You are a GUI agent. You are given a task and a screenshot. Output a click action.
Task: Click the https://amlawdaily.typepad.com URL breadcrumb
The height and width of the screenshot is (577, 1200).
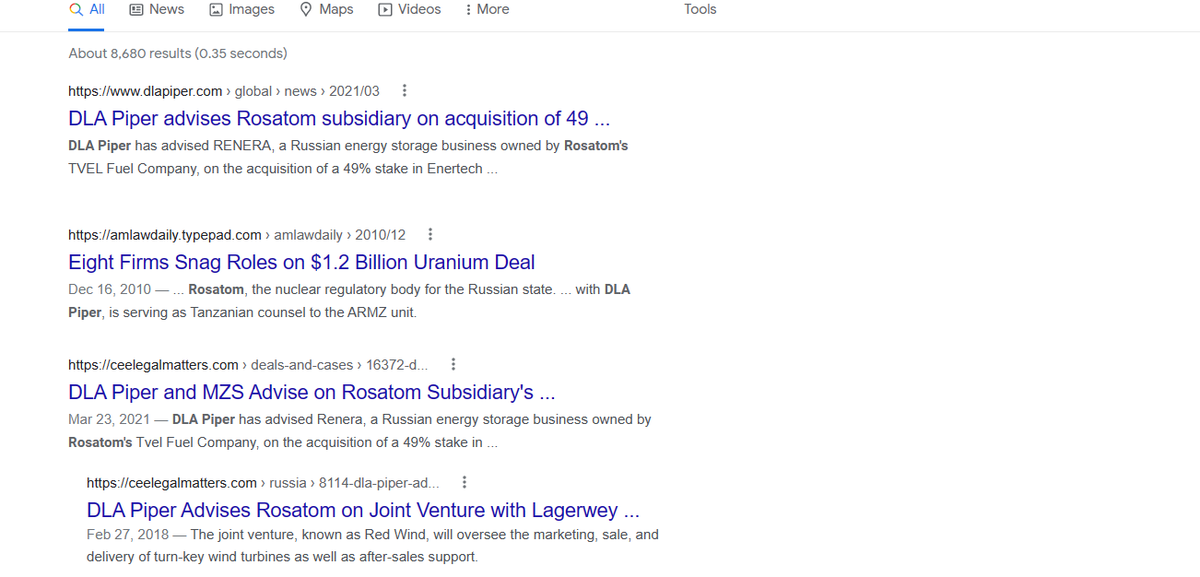pos(237,235)
